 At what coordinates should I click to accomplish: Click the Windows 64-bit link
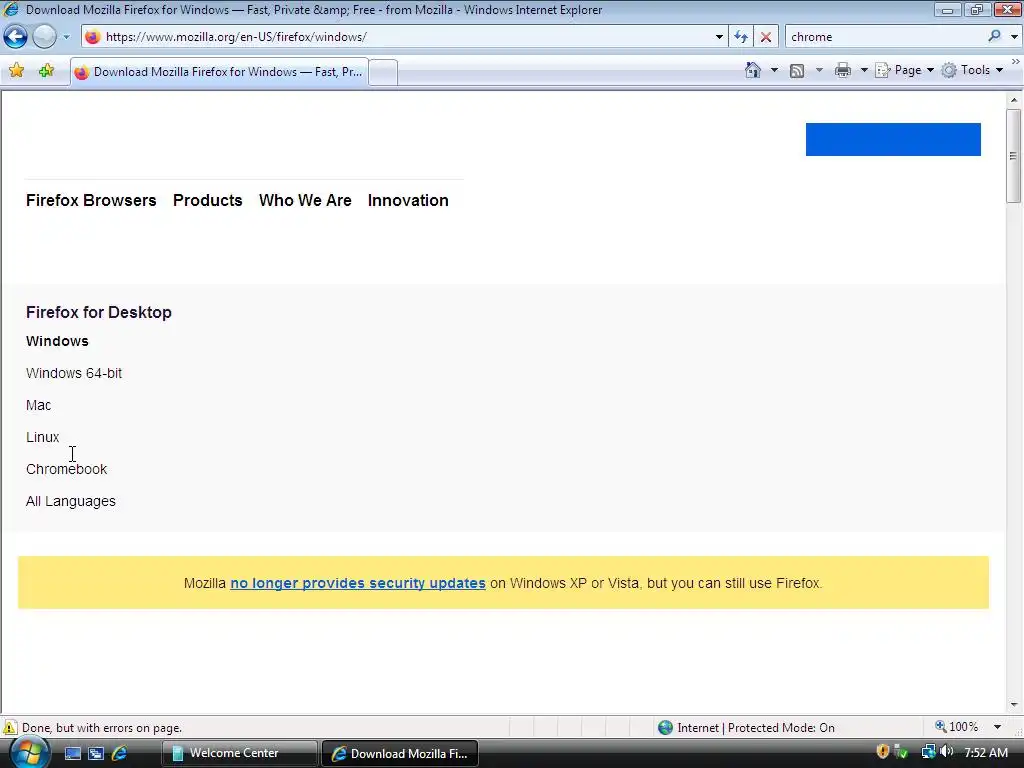(x=74, y=373)
